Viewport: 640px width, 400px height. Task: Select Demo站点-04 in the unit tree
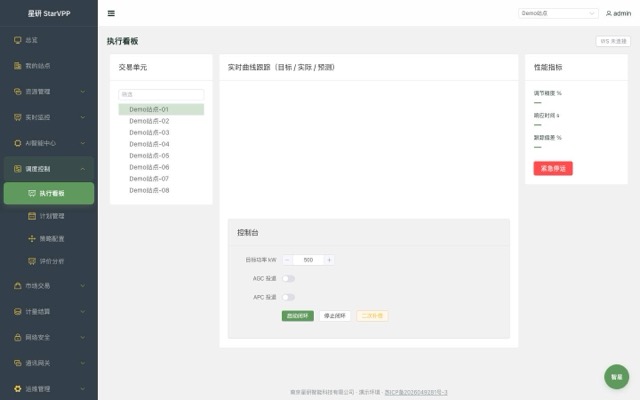[x=161, y=144]
